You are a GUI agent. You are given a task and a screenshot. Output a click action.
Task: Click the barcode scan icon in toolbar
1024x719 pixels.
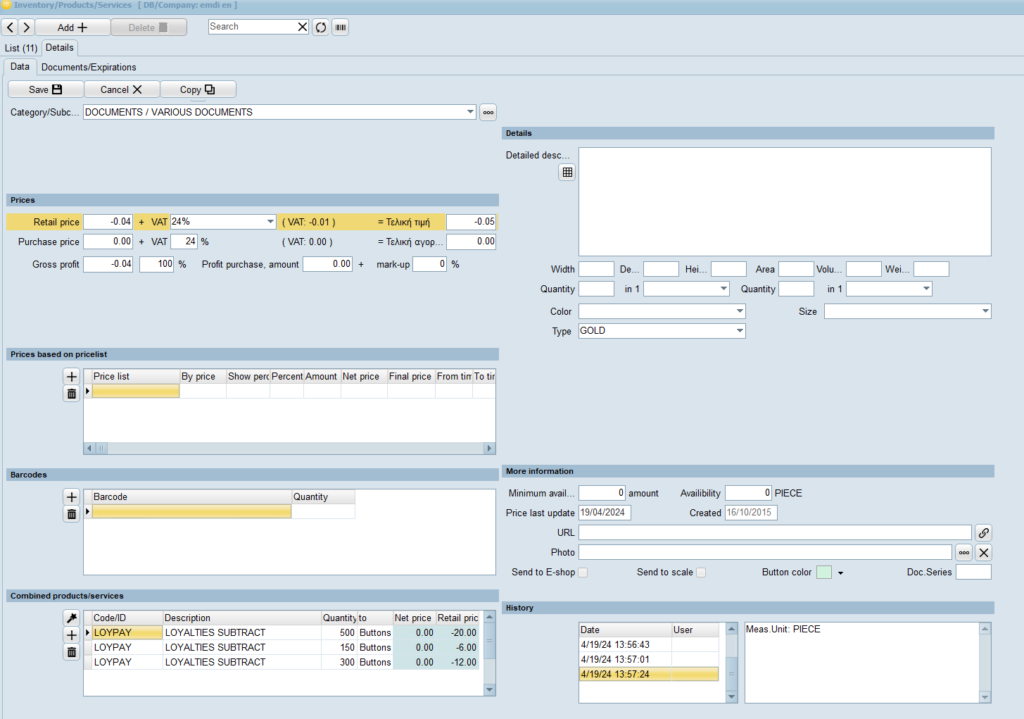click(340, 27)
